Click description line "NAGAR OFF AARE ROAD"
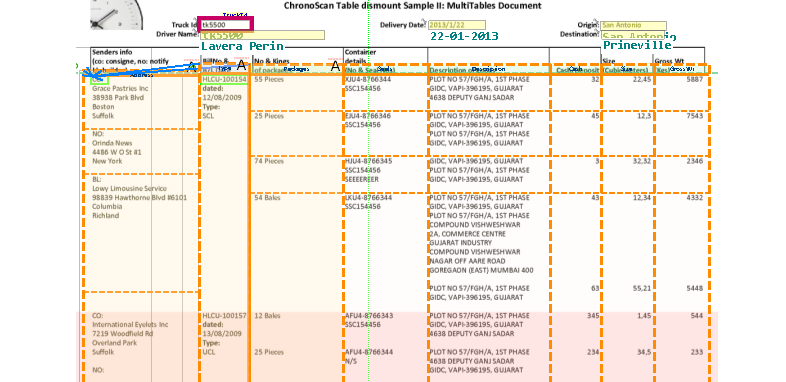The image size is (786, 382). click(x=468, y=261)
